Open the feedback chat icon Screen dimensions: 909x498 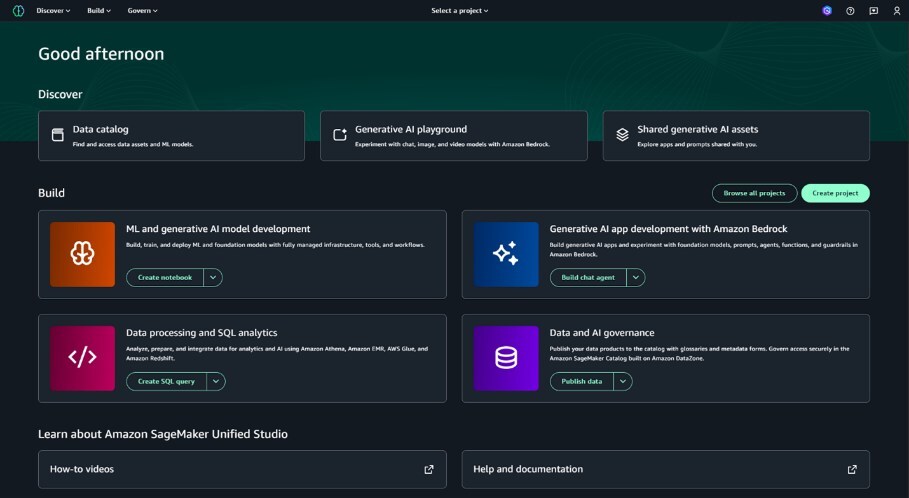[x=873, y=10]
